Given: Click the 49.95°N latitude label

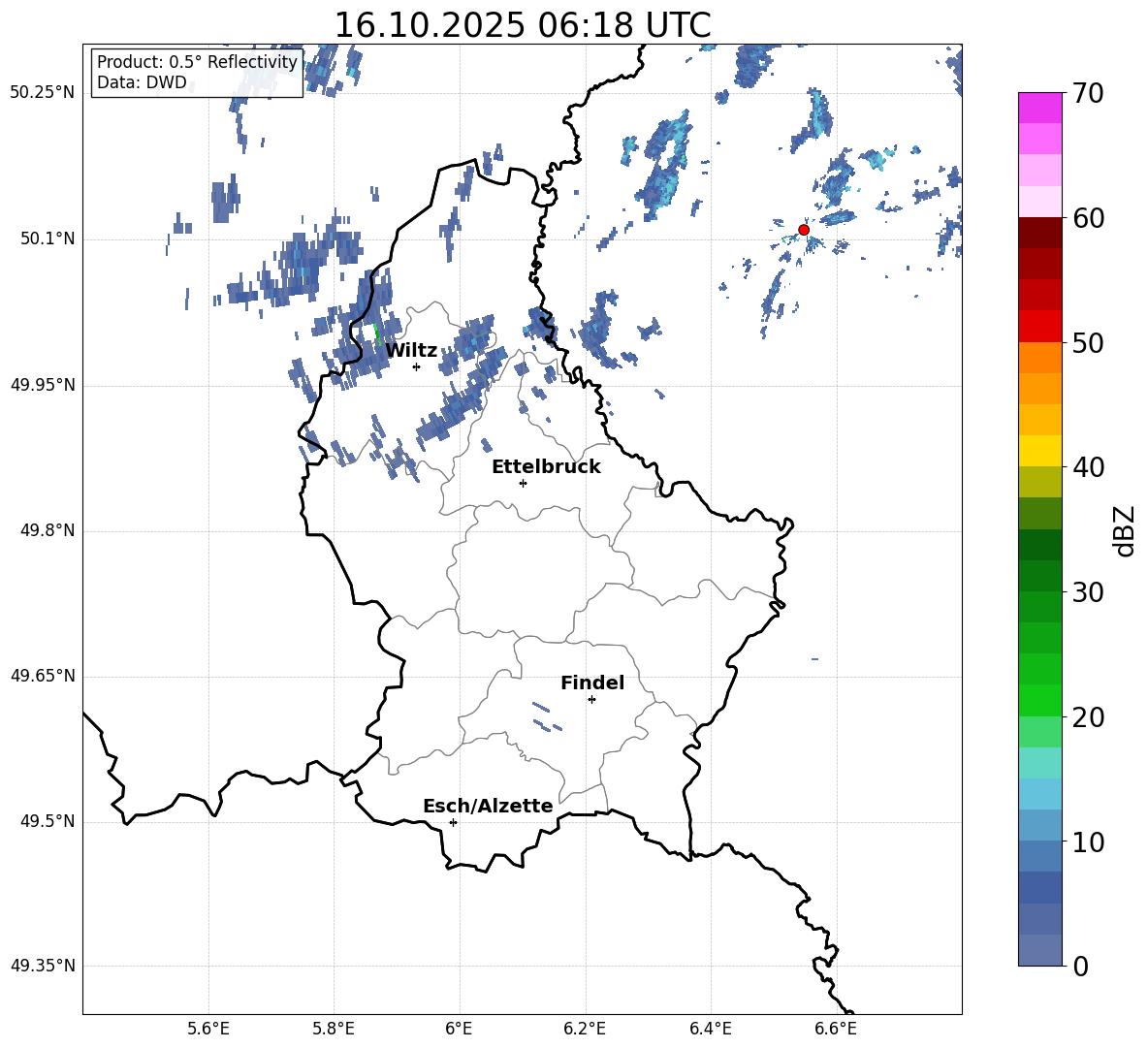Looking at the screenshot, I should pos(43,385).
